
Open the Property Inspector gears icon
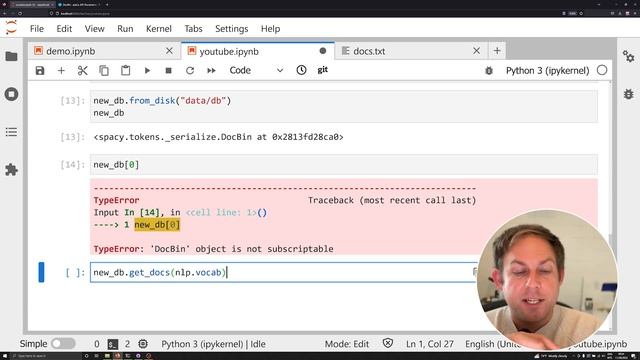(629, 56)
